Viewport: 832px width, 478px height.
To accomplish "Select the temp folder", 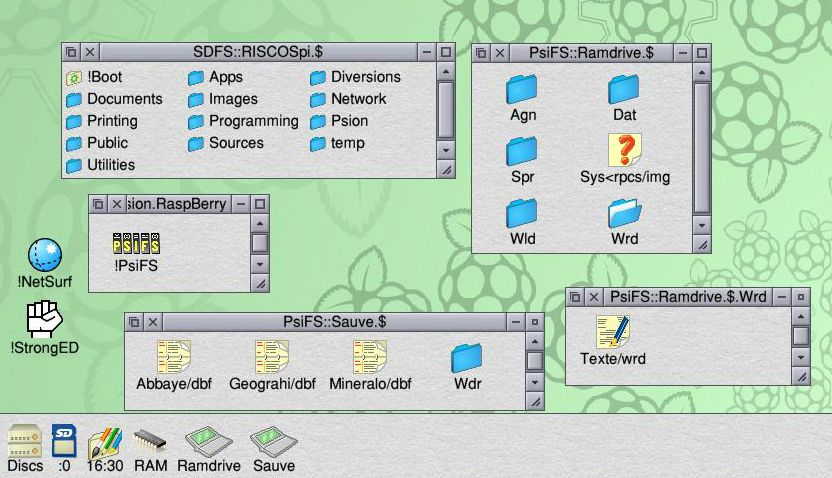I will [x=337, y=143].
